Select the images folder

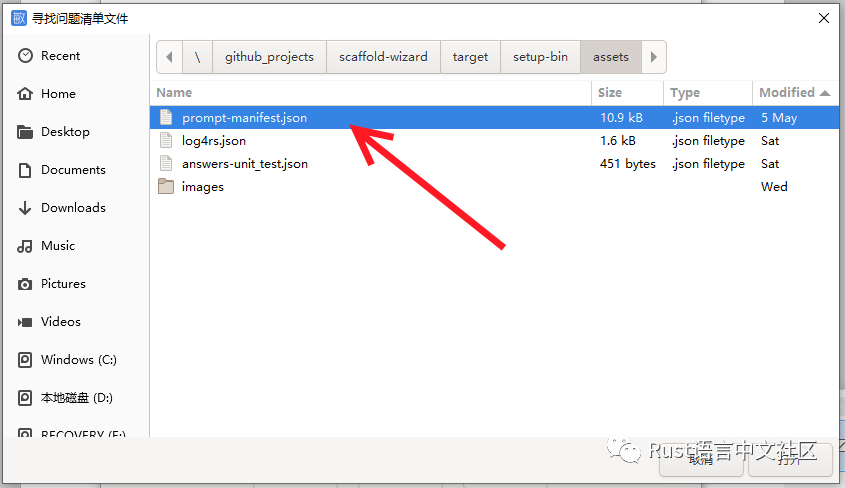coord(495,186)
